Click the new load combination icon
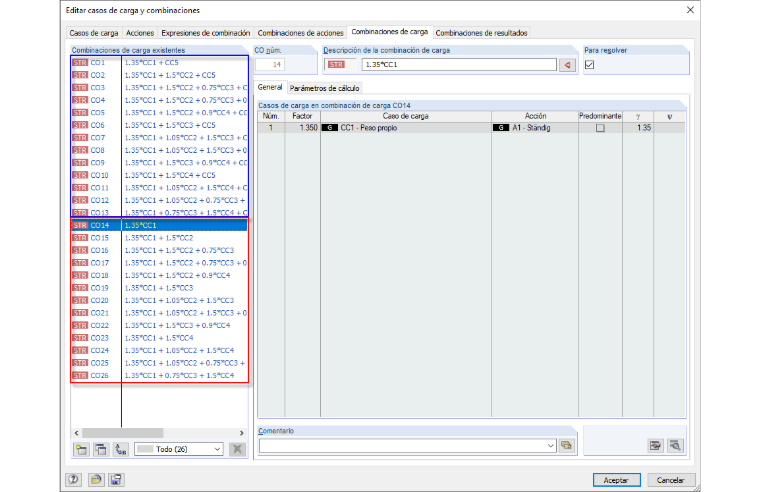 [x=81, y=449]
